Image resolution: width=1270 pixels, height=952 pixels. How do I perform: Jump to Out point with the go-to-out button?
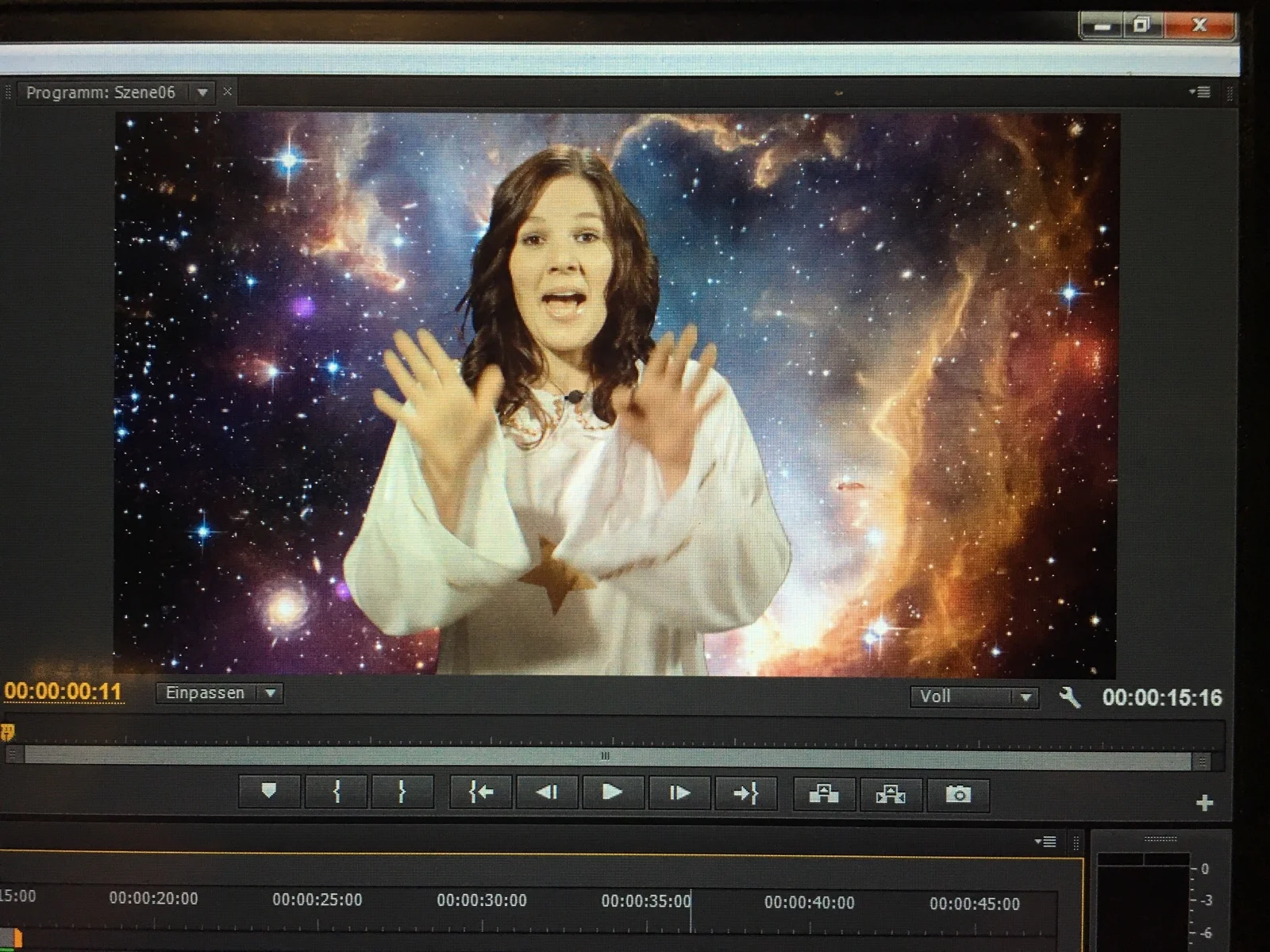click(745, 793)
